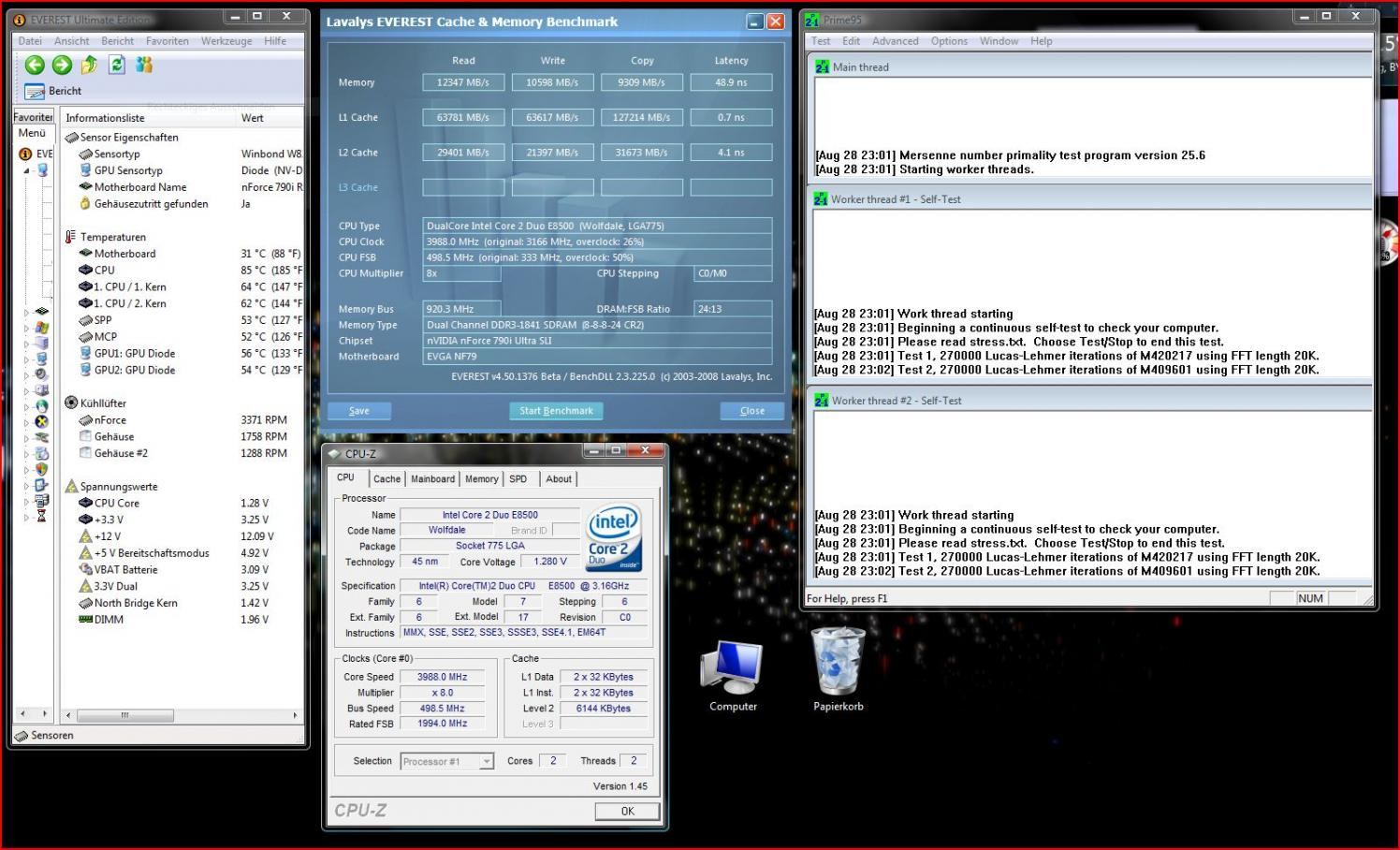
Task: Select the Windows flag icon in sidebar tree
Action: (41, 328)
